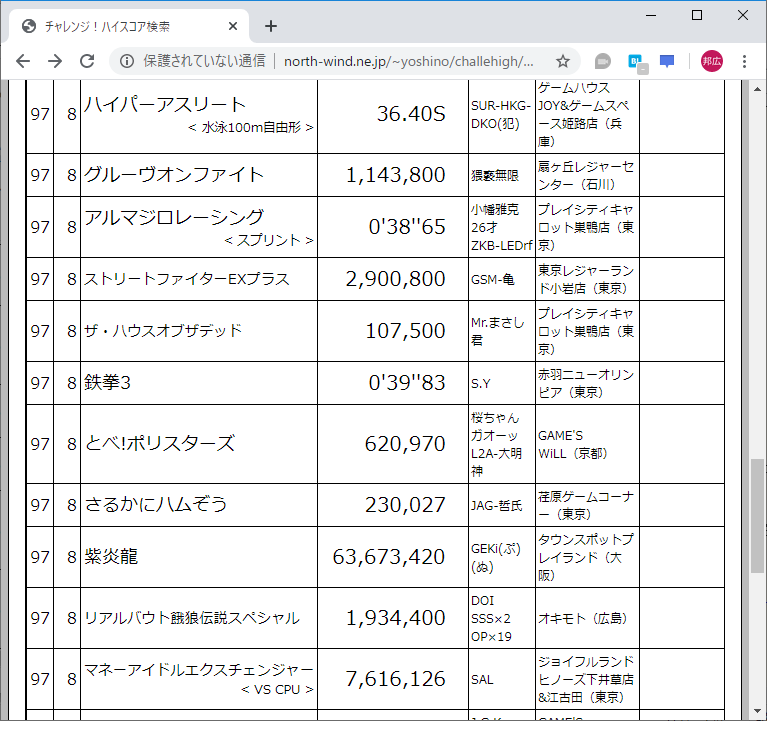
Task: Click location 赤羽ニューオリンピア（東京）
Action: tap(586, 383)
